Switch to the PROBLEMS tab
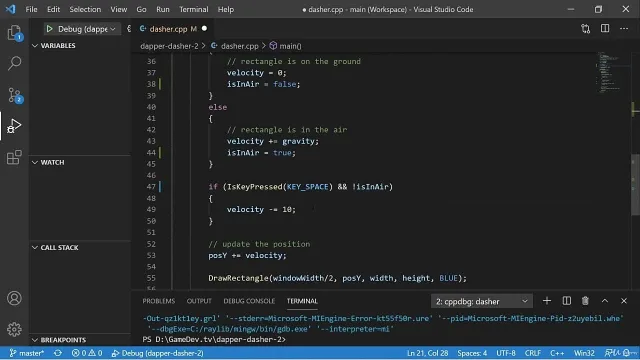 pos(158,301)
